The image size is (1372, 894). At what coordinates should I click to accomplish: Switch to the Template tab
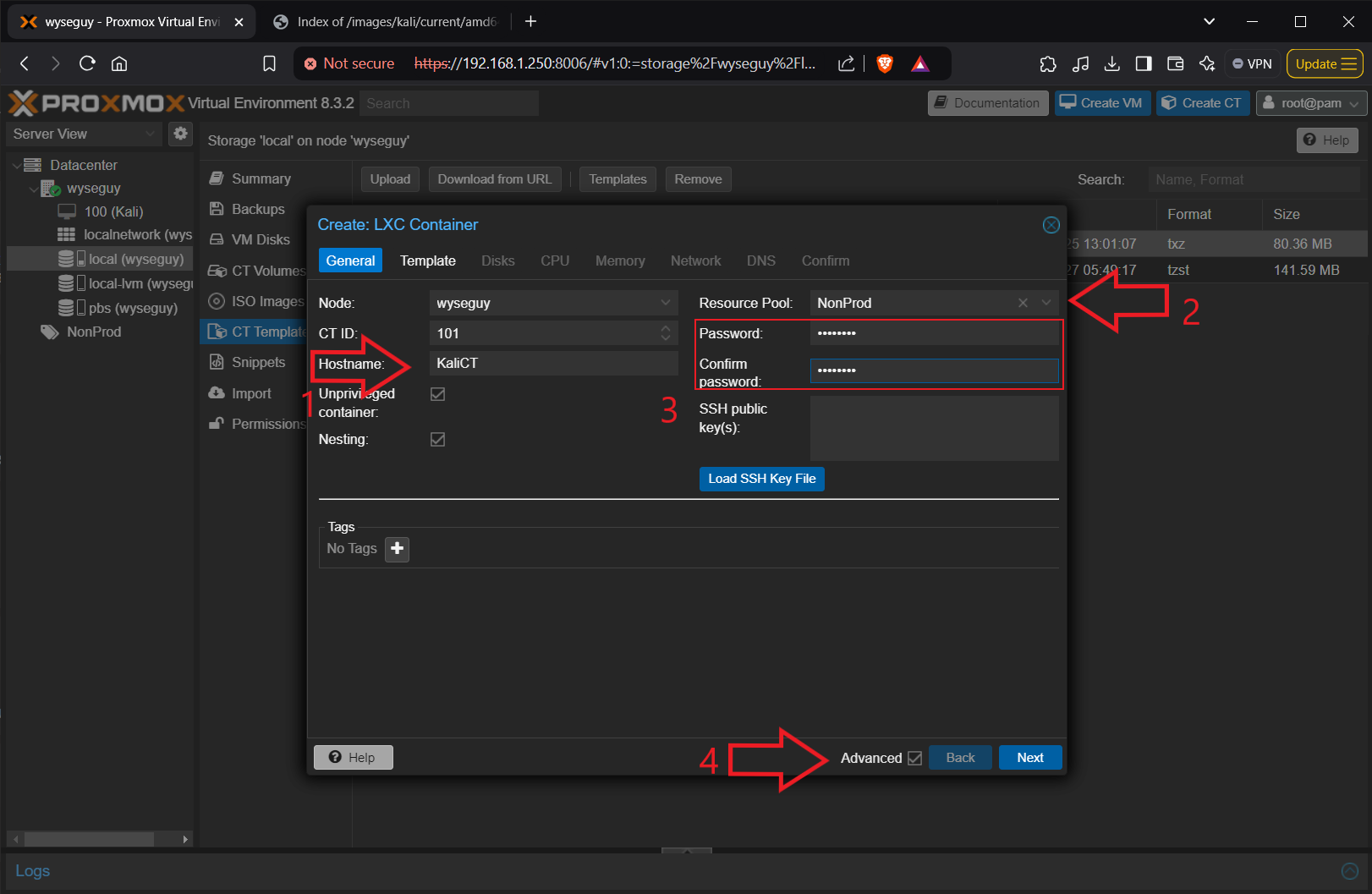(428, 261)
